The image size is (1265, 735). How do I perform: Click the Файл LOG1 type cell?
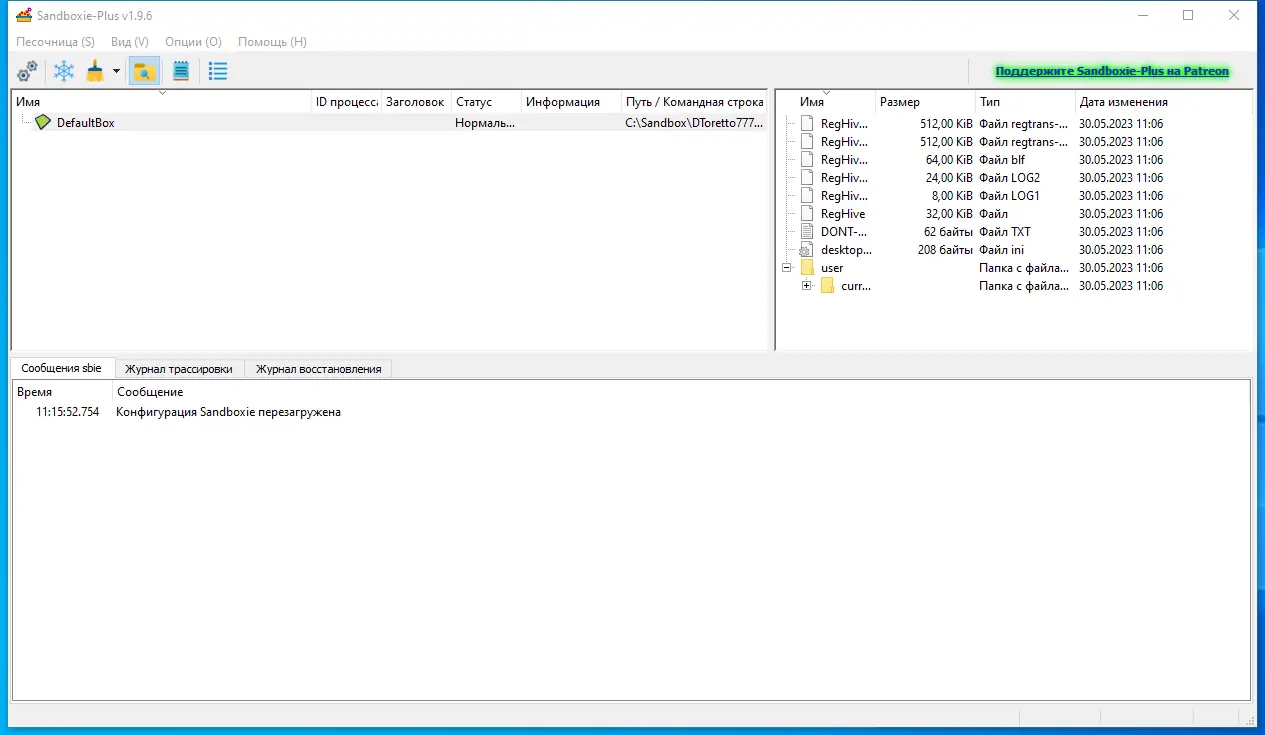click(1009, 196)
